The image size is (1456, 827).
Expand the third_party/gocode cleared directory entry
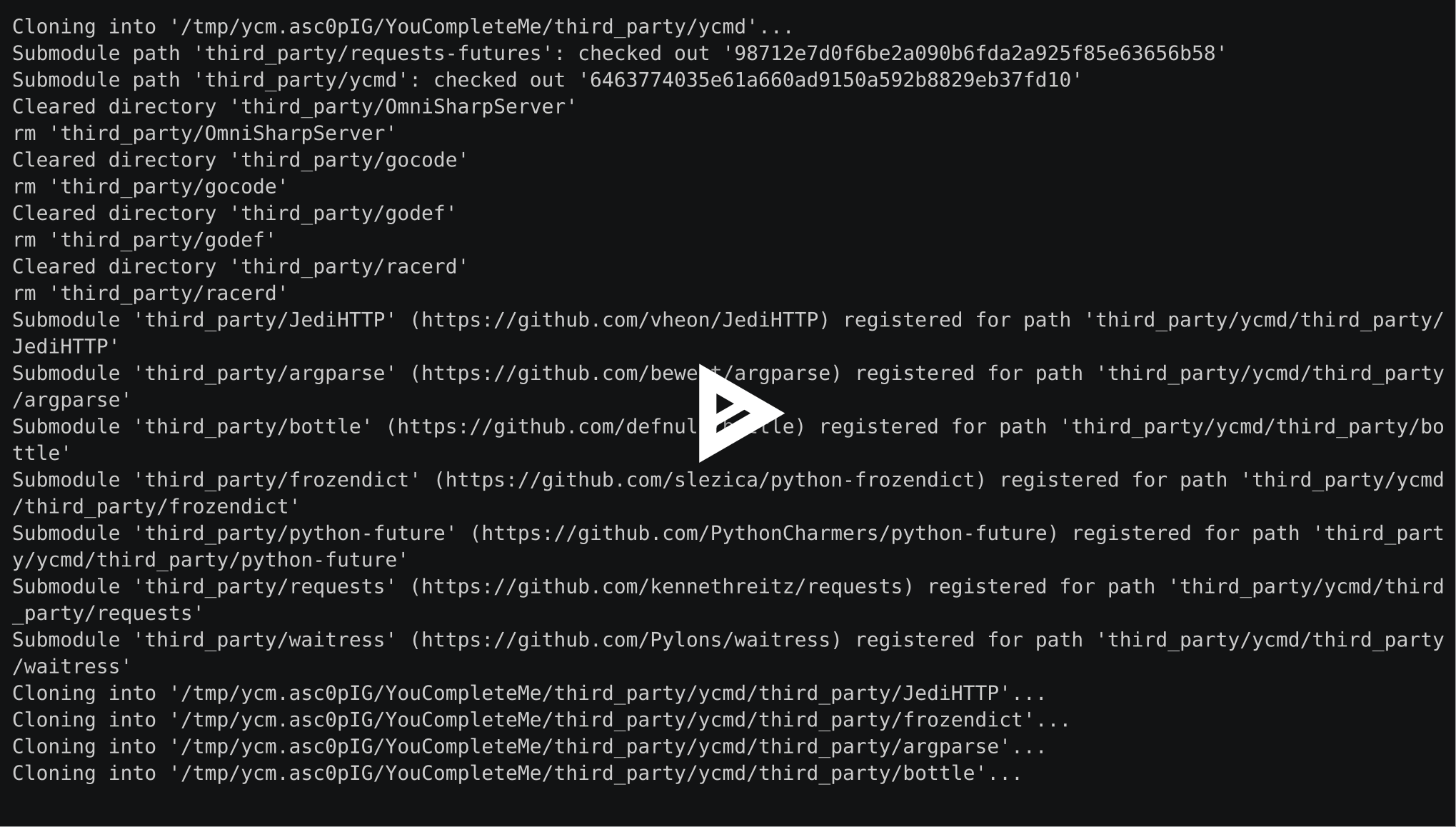point(229,159)
